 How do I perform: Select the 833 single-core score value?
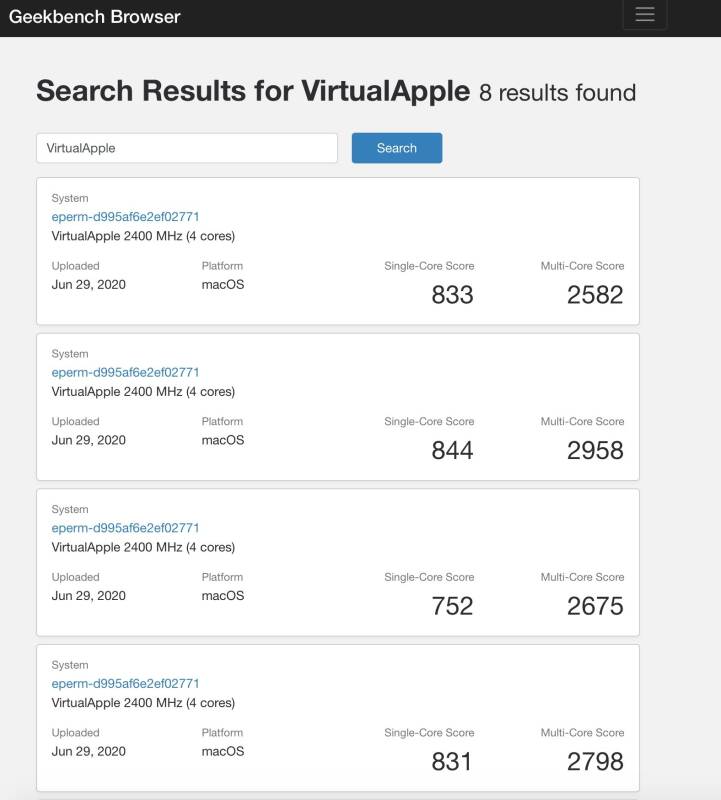click(x=452, y=294)
